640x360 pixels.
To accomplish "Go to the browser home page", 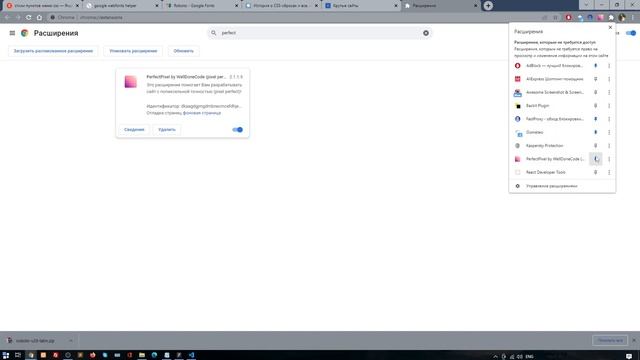I will [x=39, y=18].
